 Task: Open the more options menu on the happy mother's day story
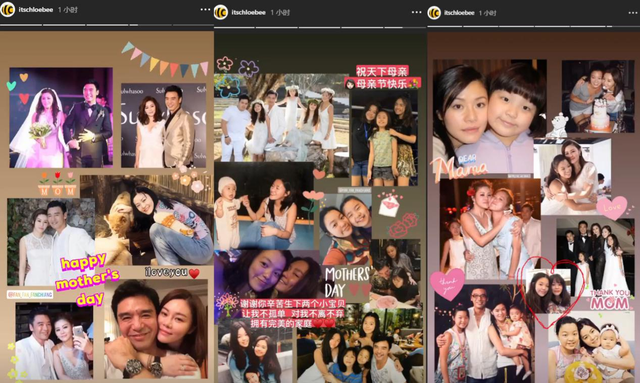(x=205, y=9)
